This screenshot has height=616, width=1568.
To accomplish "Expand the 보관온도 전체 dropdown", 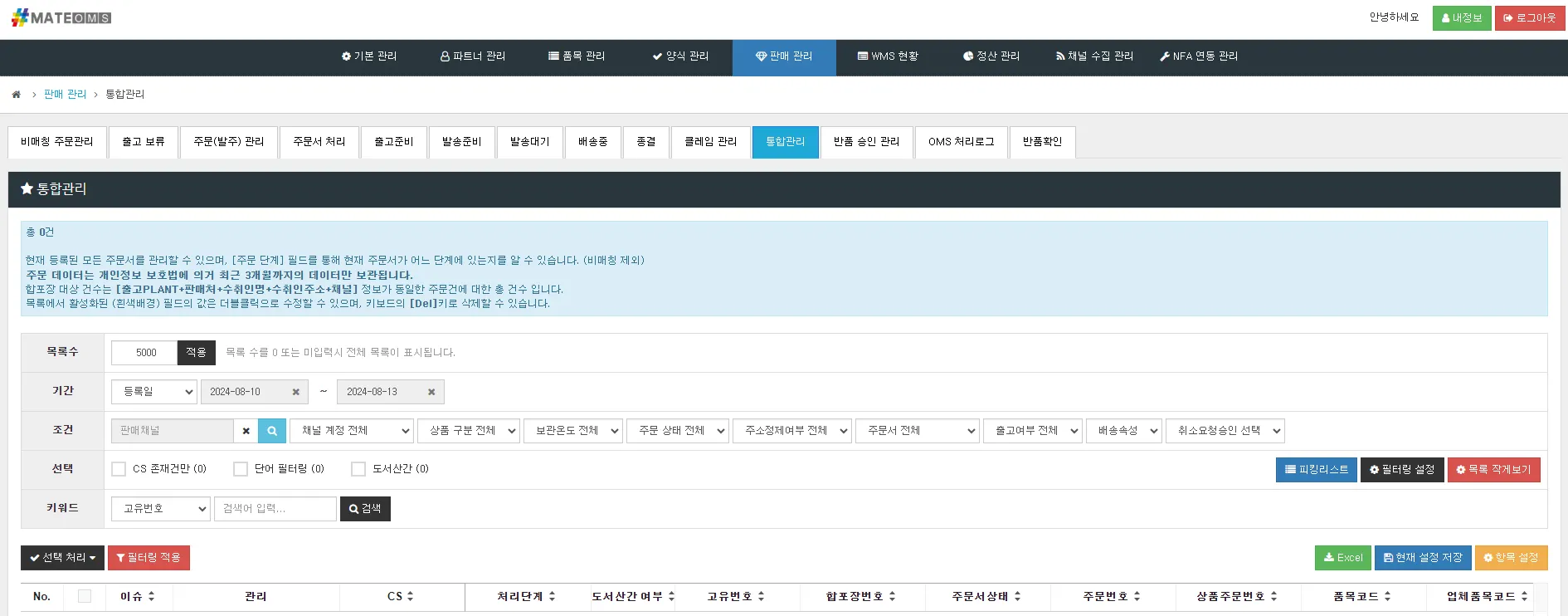I will 573,431.
